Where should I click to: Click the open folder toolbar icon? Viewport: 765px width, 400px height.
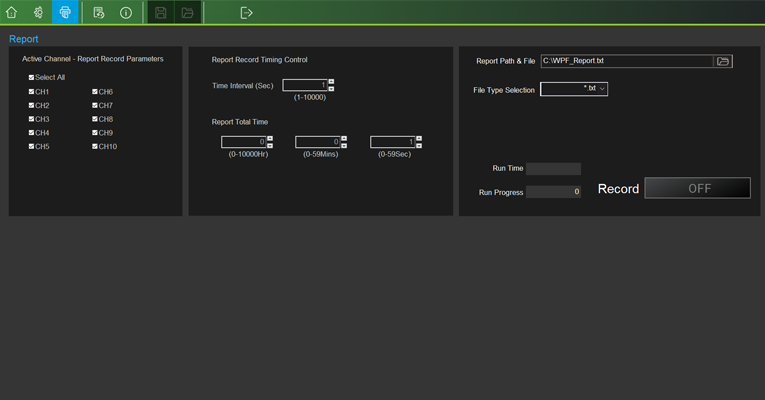point(187,12)
